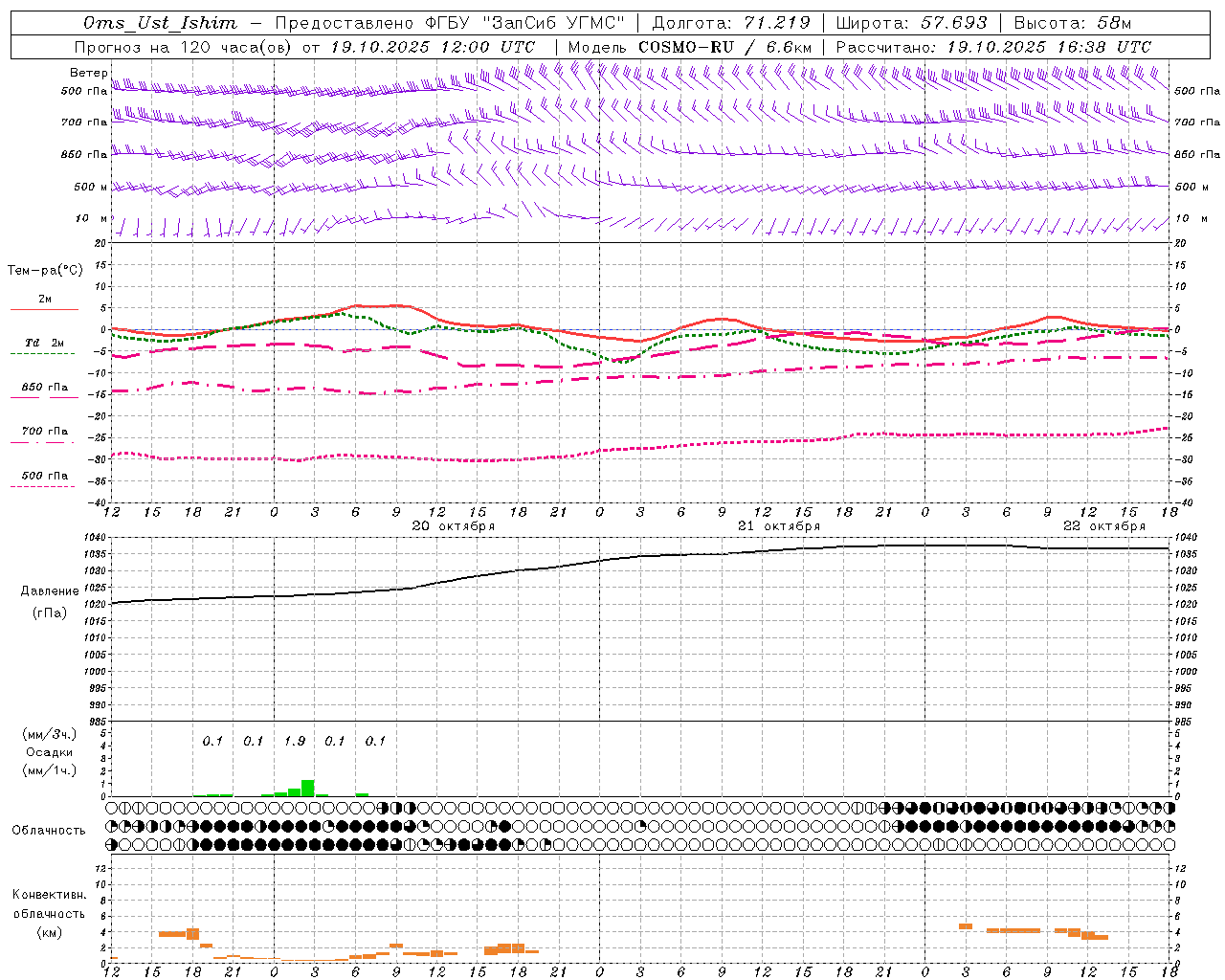Click the Давление pressure panel title

pyautogui.click(x=49, y=591)
